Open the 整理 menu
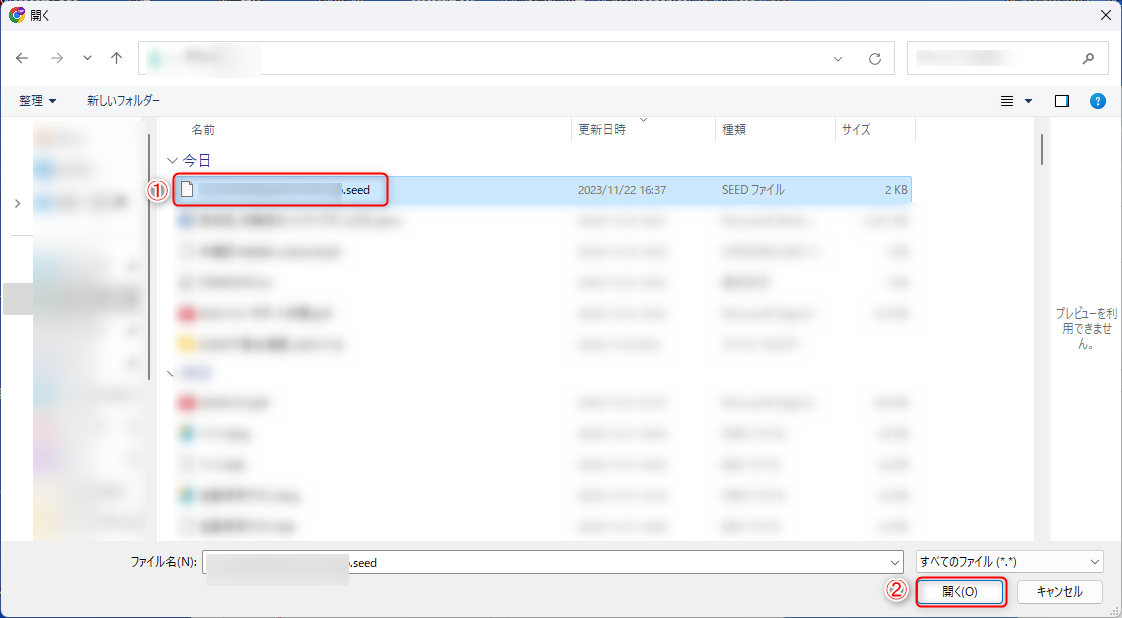 (x=38, y=101)
